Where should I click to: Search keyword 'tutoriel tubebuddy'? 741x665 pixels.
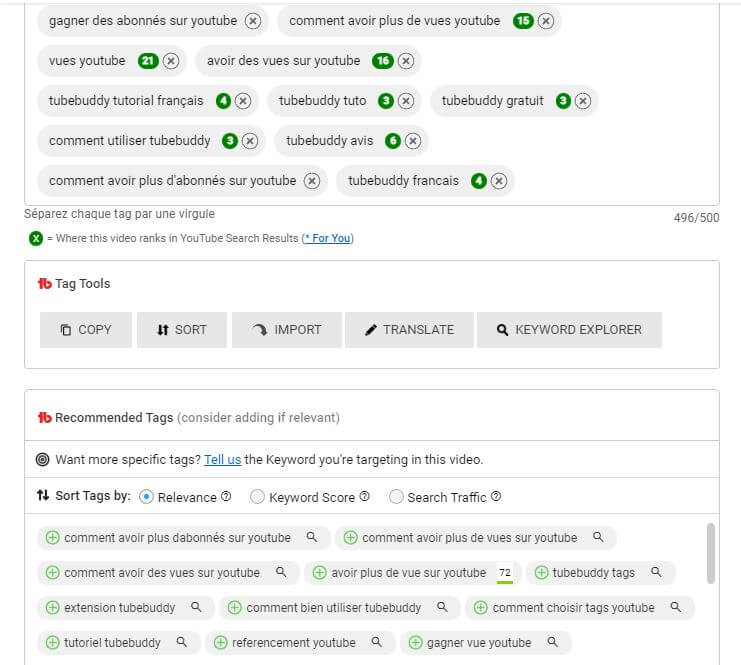tap(181, 642)
